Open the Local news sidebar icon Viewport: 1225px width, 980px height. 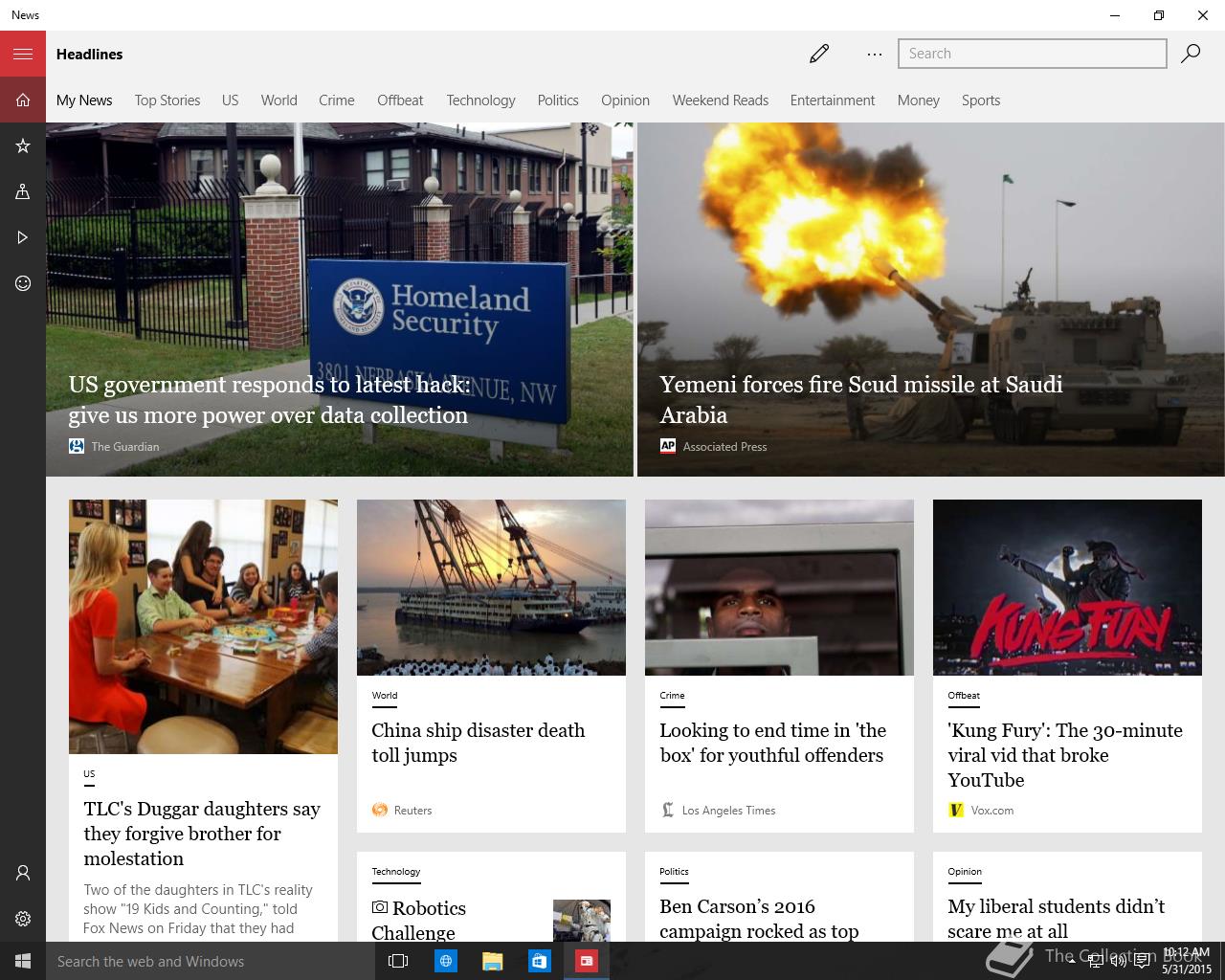[23, 191]
